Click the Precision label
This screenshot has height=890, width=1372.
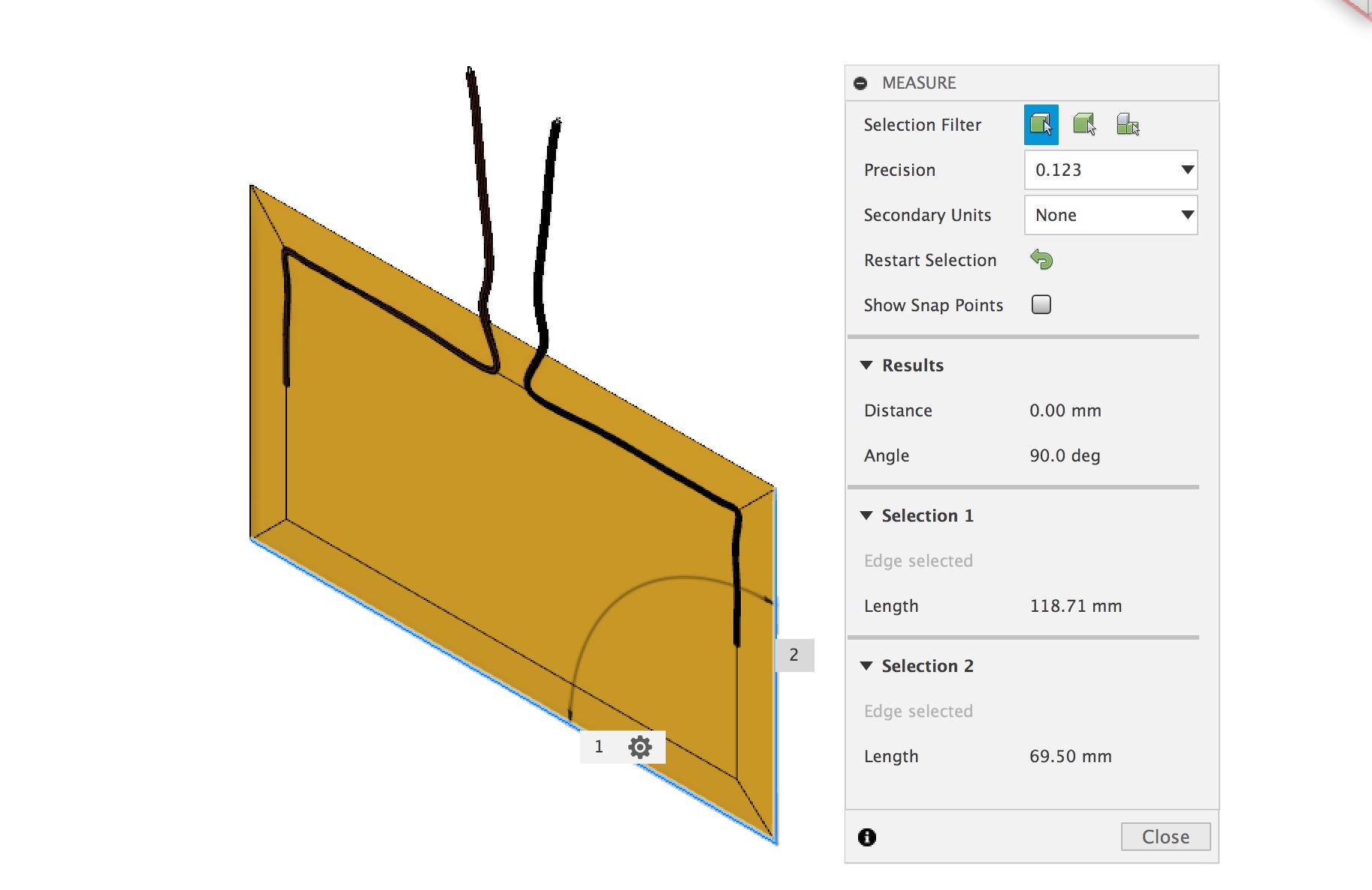899,170
